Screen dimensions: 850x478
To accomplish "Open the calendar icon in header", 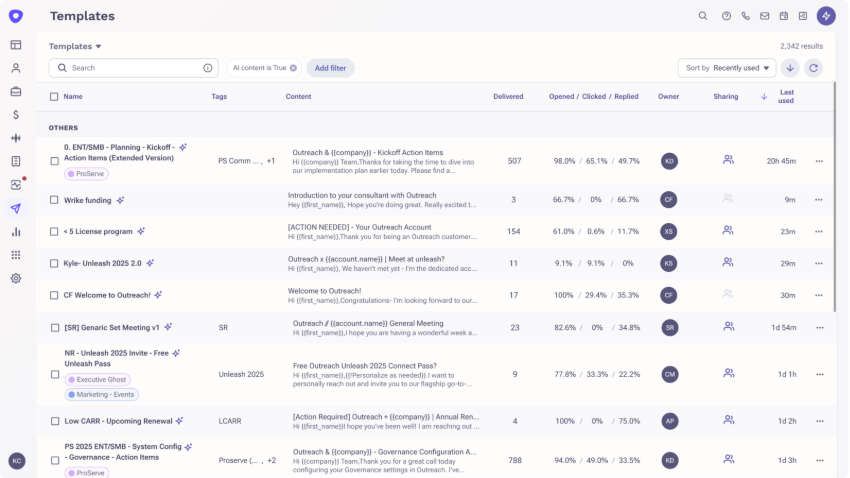I will coord(784,16).
